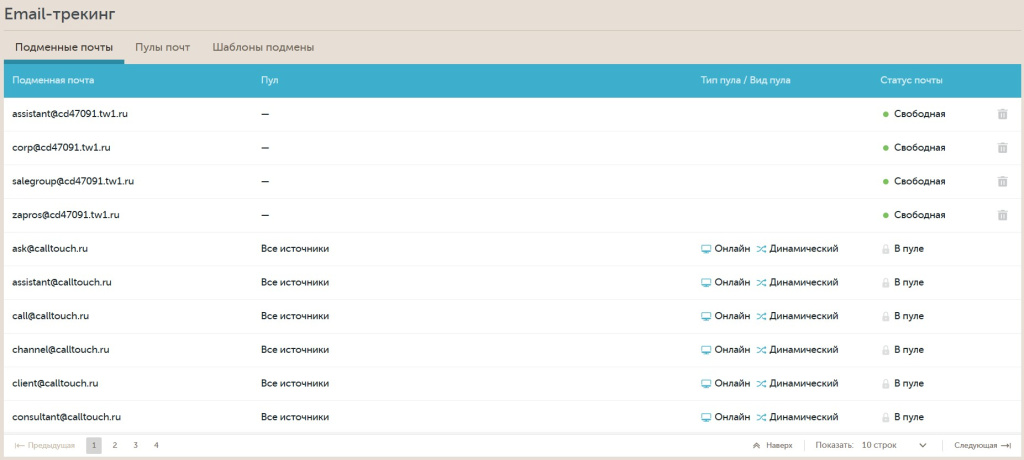Screen dimensions: 1024x460
Task: Go to the Предыдущая page
Action: 45,446
